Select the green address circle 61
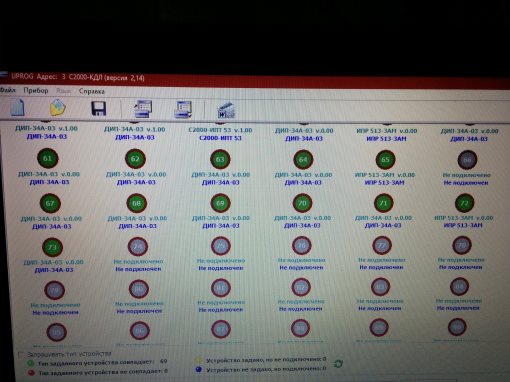The width and height of the screenshot is (510, 382). 47,158
